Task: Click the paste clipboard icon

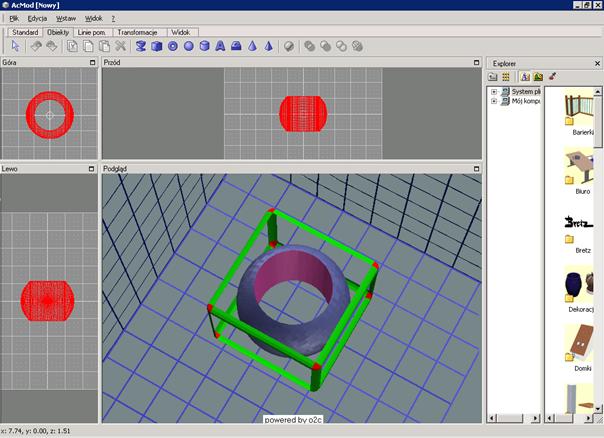Action: [x=104, y=46]
